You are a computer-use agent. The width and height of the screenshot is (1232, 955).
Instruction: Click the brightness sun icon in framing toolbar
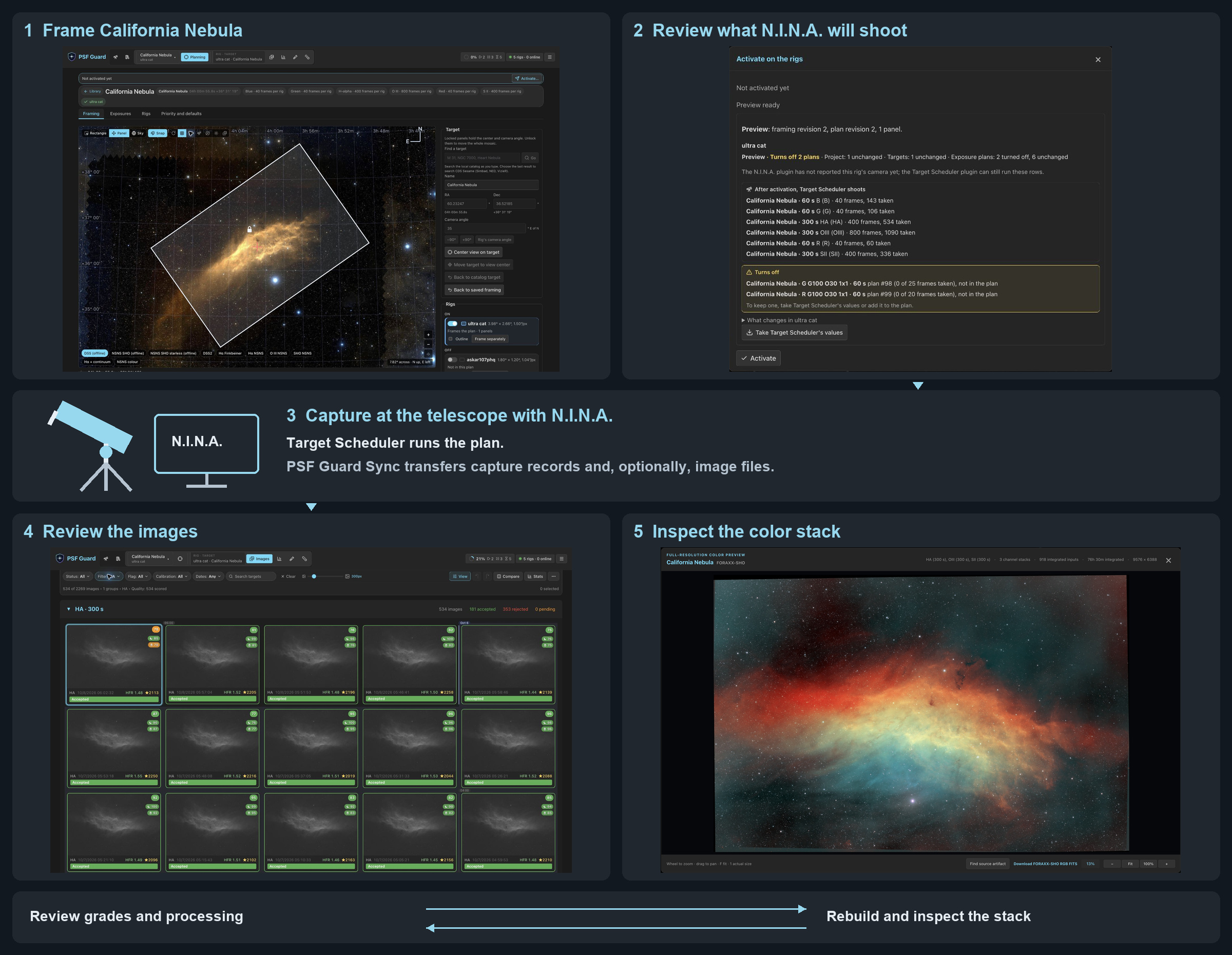point(216,133)
